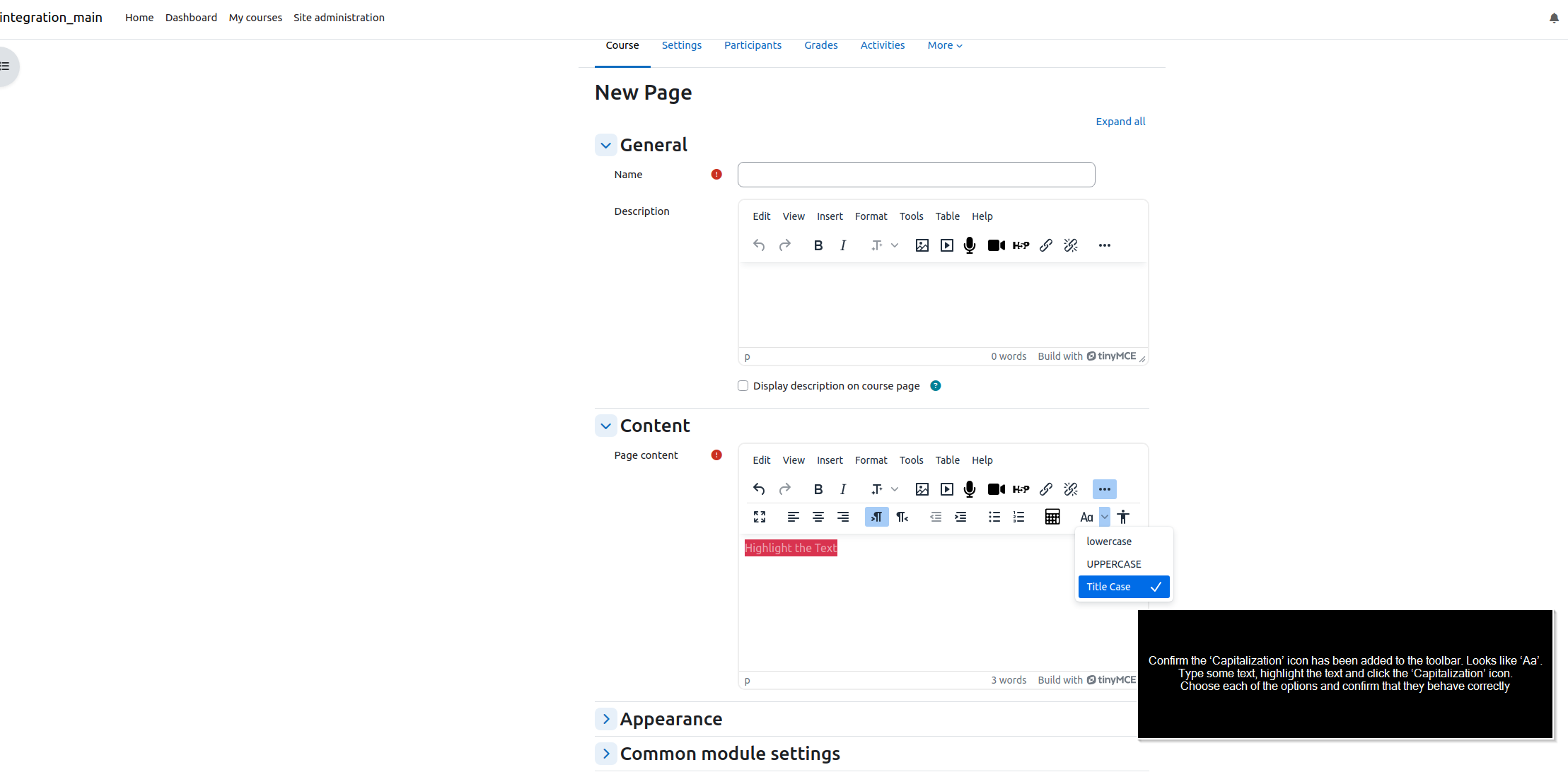This screenshot has width=1568, height=772.
Task: Record audio in Page content editor
Action: point(970,489)
